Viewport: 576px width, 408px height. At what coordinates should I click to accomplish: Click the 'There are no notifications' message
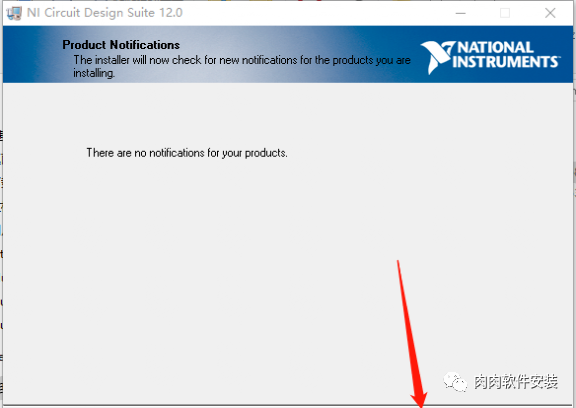[187, 153]
